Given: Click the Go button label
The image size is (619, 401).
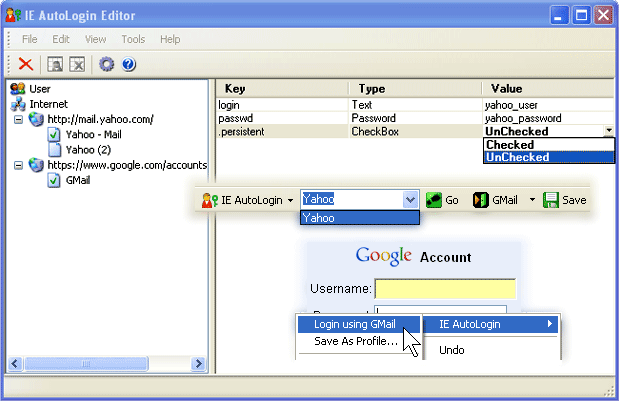Looking at the screenshot, I should click(x=452, y=200).
